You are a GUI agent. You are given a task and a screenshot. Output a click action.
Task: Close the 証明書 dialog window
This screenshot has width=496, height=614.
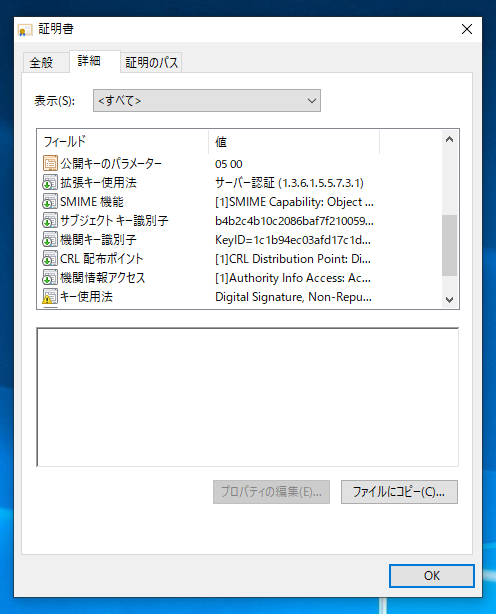point(467,29)
